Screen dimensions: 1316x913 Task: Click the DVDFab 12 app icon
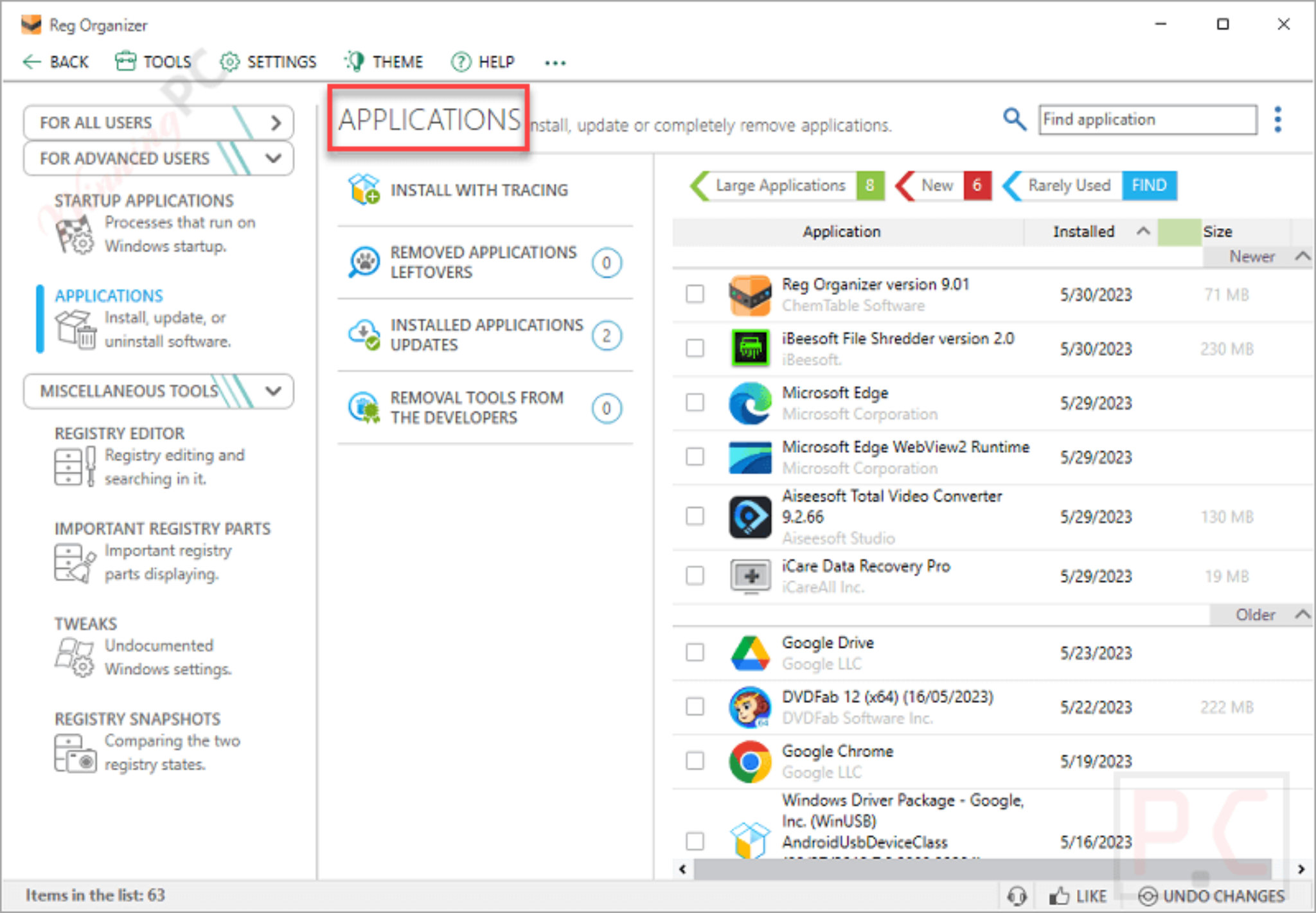(750, 707)
